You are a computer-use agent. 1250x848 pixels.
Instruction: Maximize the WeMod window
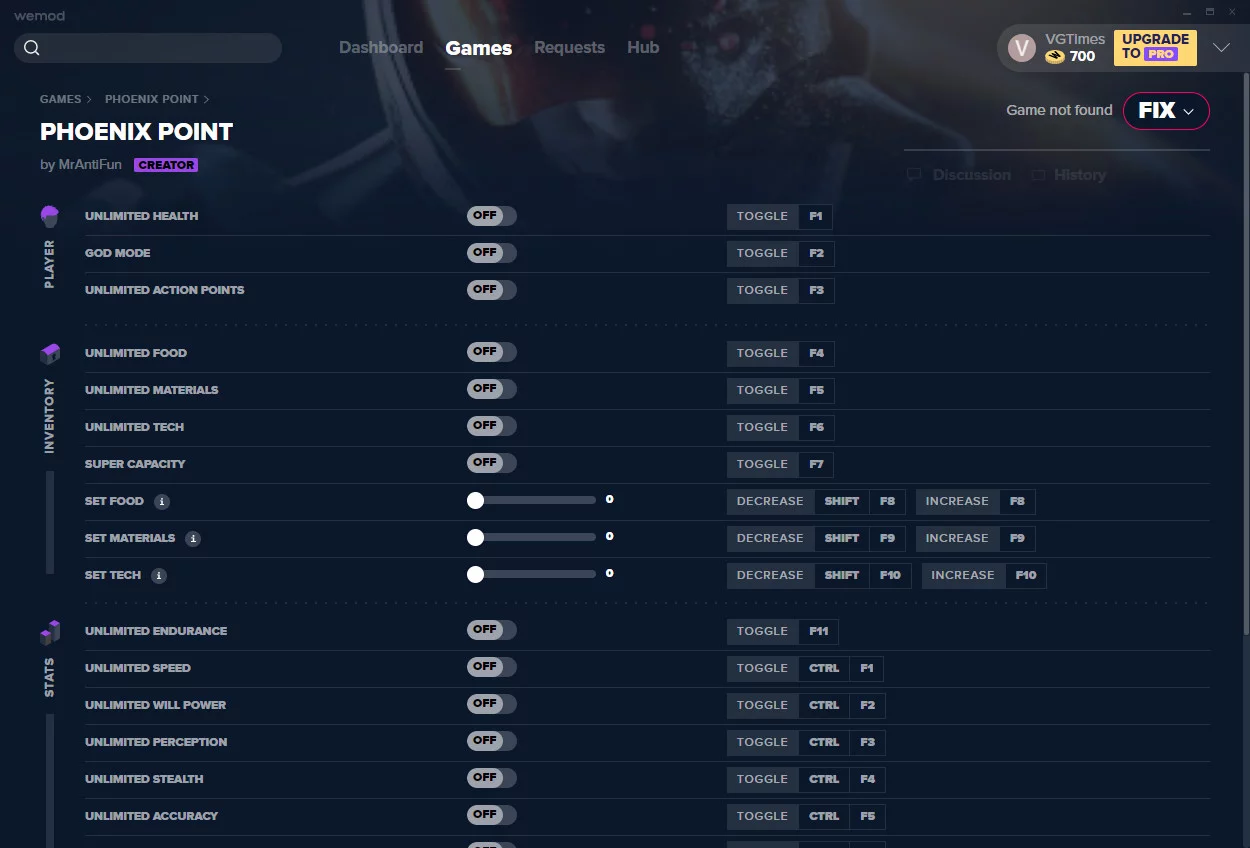[x=1209, y=12]
